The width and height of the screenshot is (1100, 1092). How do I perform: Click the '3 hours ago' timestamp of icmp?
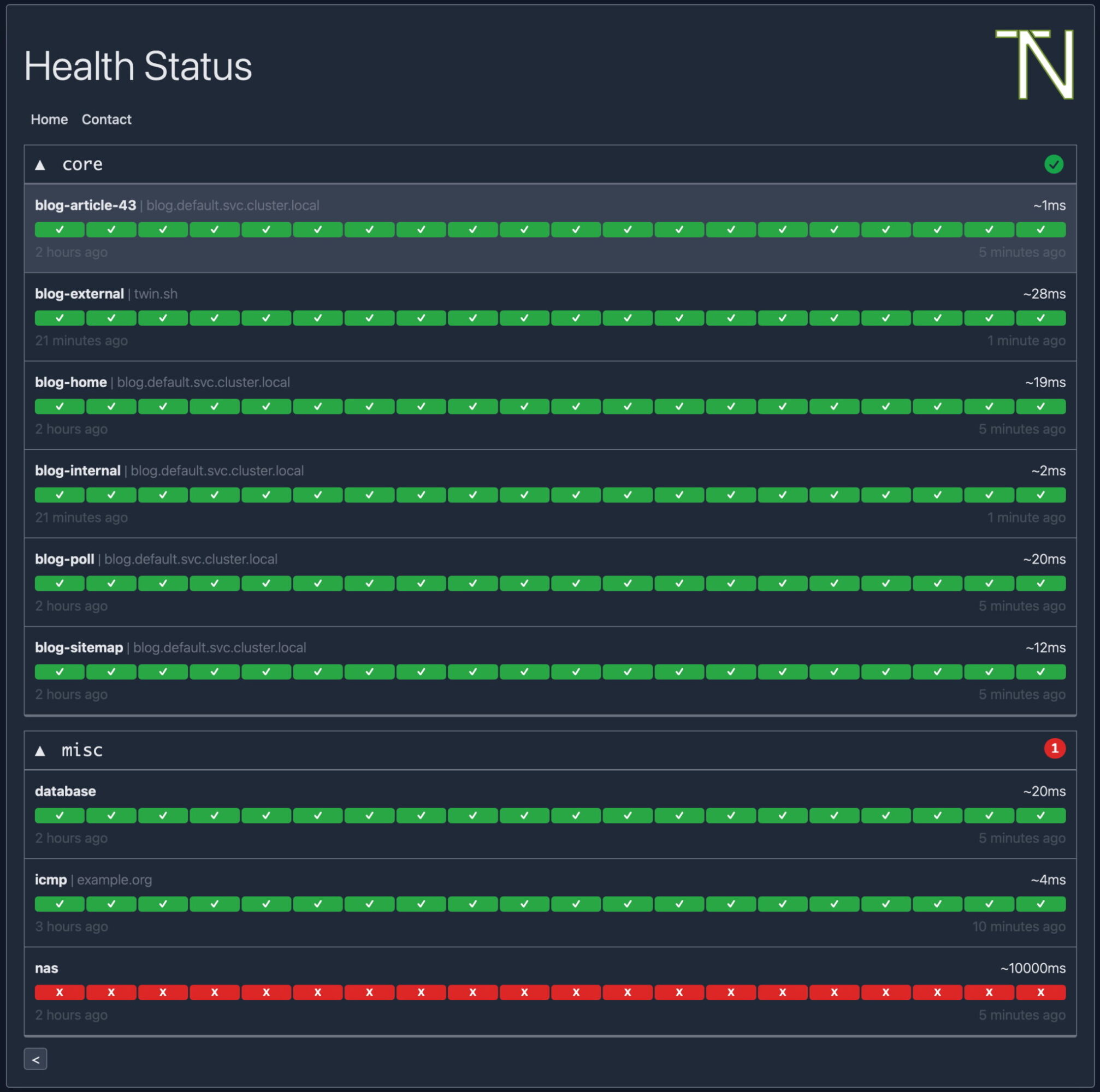(71, 927)
